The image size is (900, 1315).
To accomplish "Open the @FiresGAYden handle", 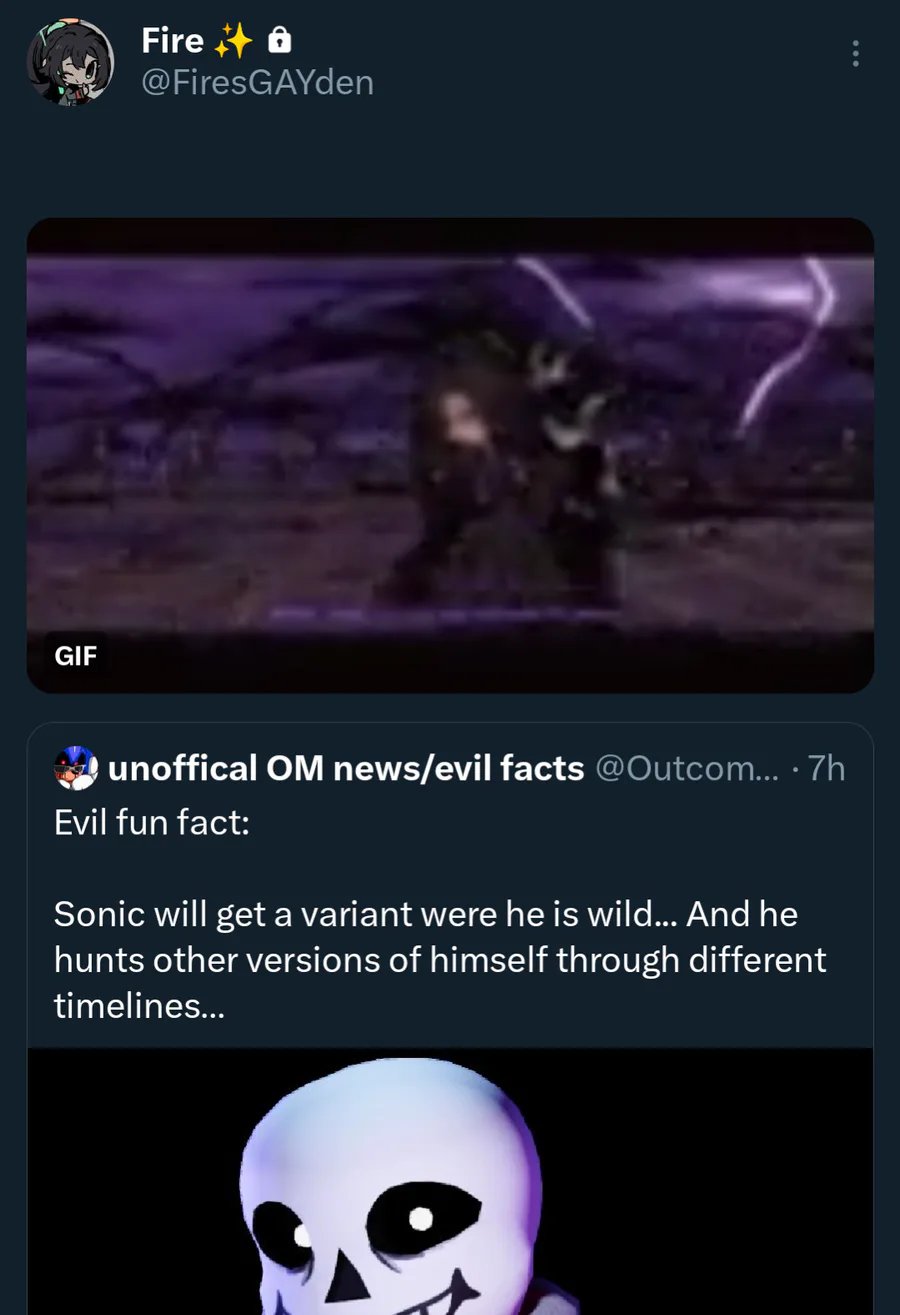I will click(x=257, y=82).
